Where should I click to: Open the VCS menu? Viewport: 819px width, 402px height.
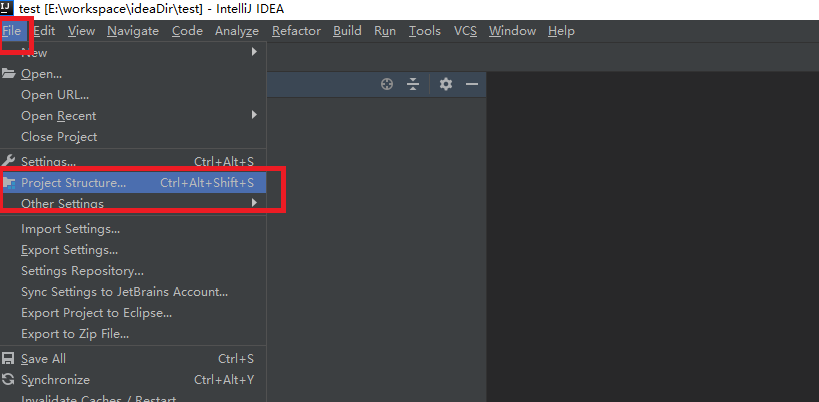click(x=465, y=31)
